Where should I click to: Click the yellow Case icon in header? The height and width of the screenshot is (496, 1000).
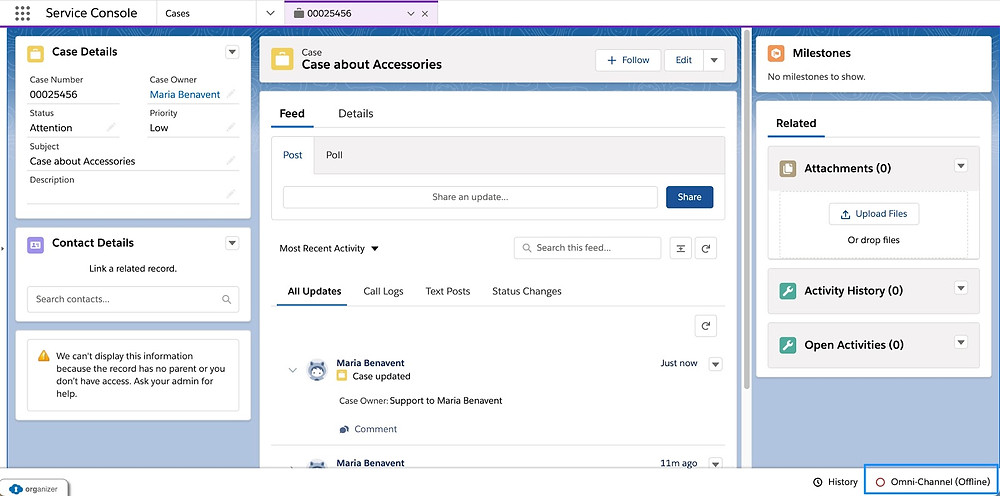[x=282, y=59]
